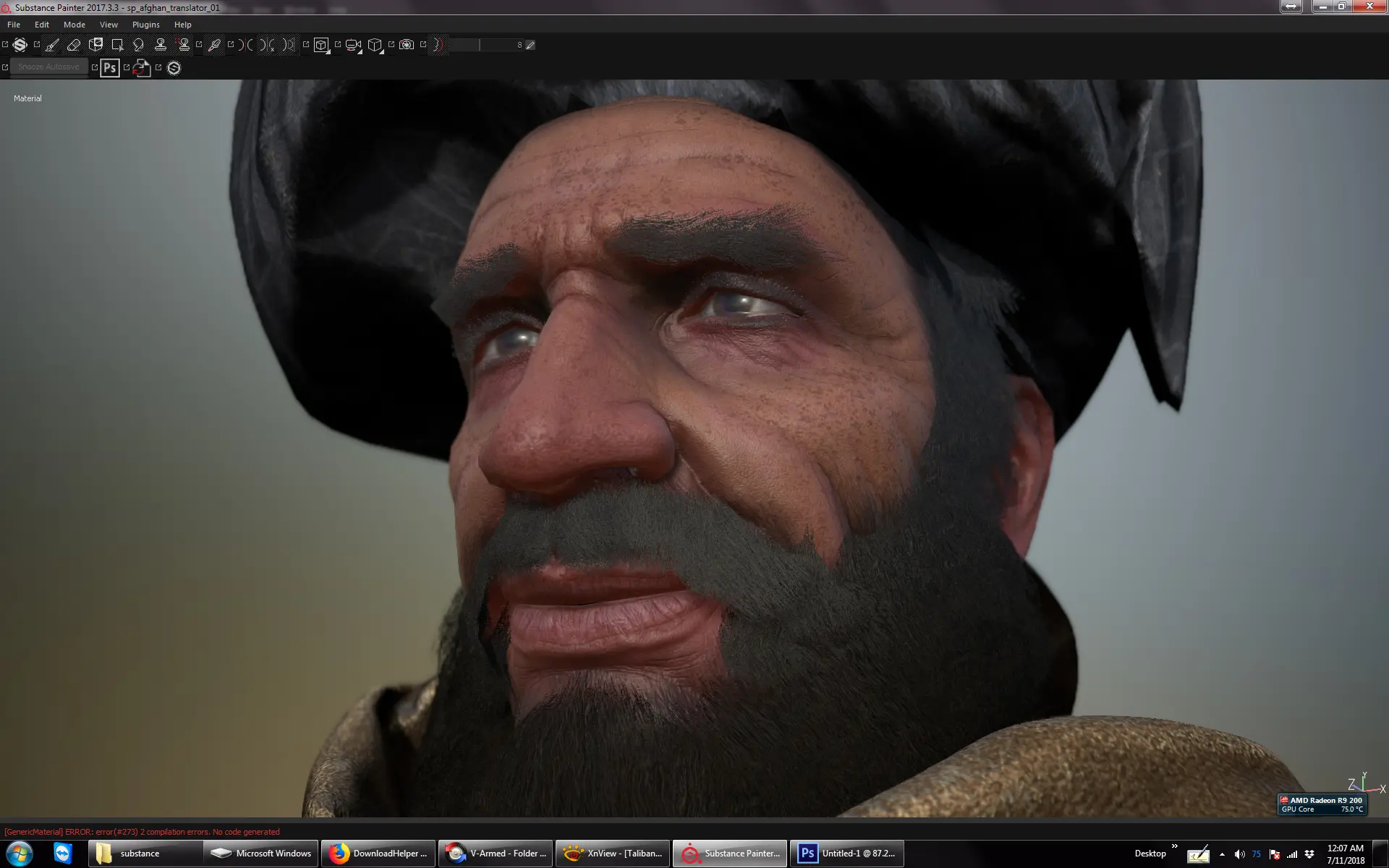Toggle symmetry mirror option
Screen dimensions: 1389x868
pos(246,45)
